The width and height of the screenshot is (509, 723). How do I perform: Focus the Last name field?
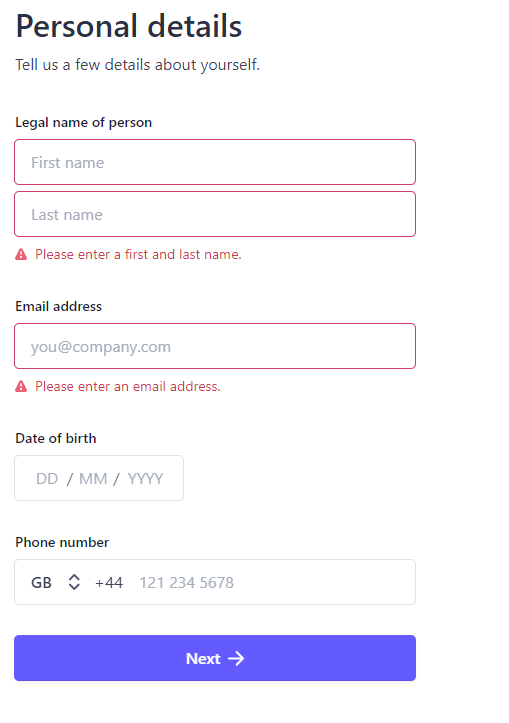click(215, 214)
